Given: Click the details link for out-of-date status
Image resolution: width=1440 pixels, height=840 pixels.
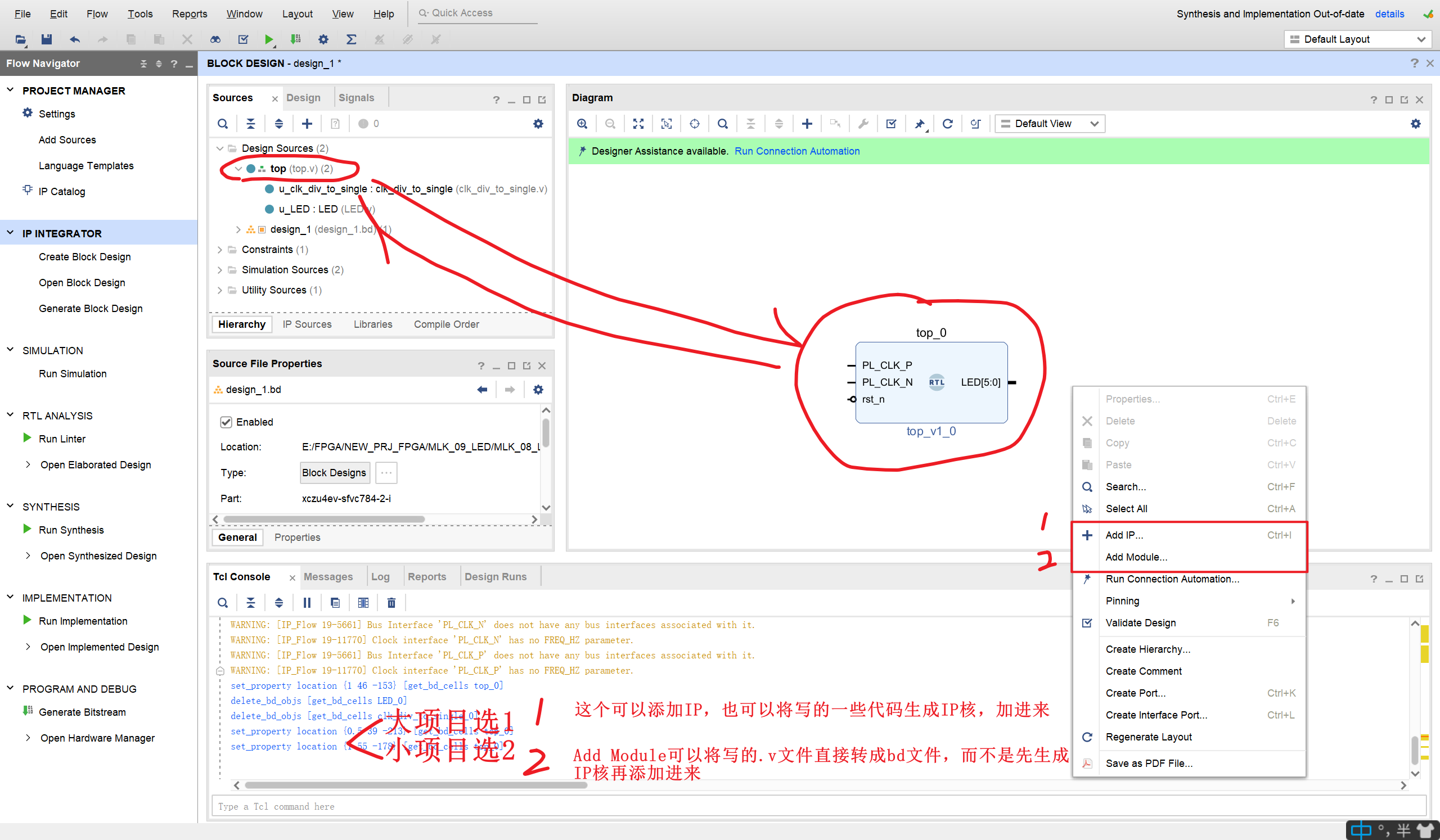Looking at the screenshot, I should [1389, 13].
